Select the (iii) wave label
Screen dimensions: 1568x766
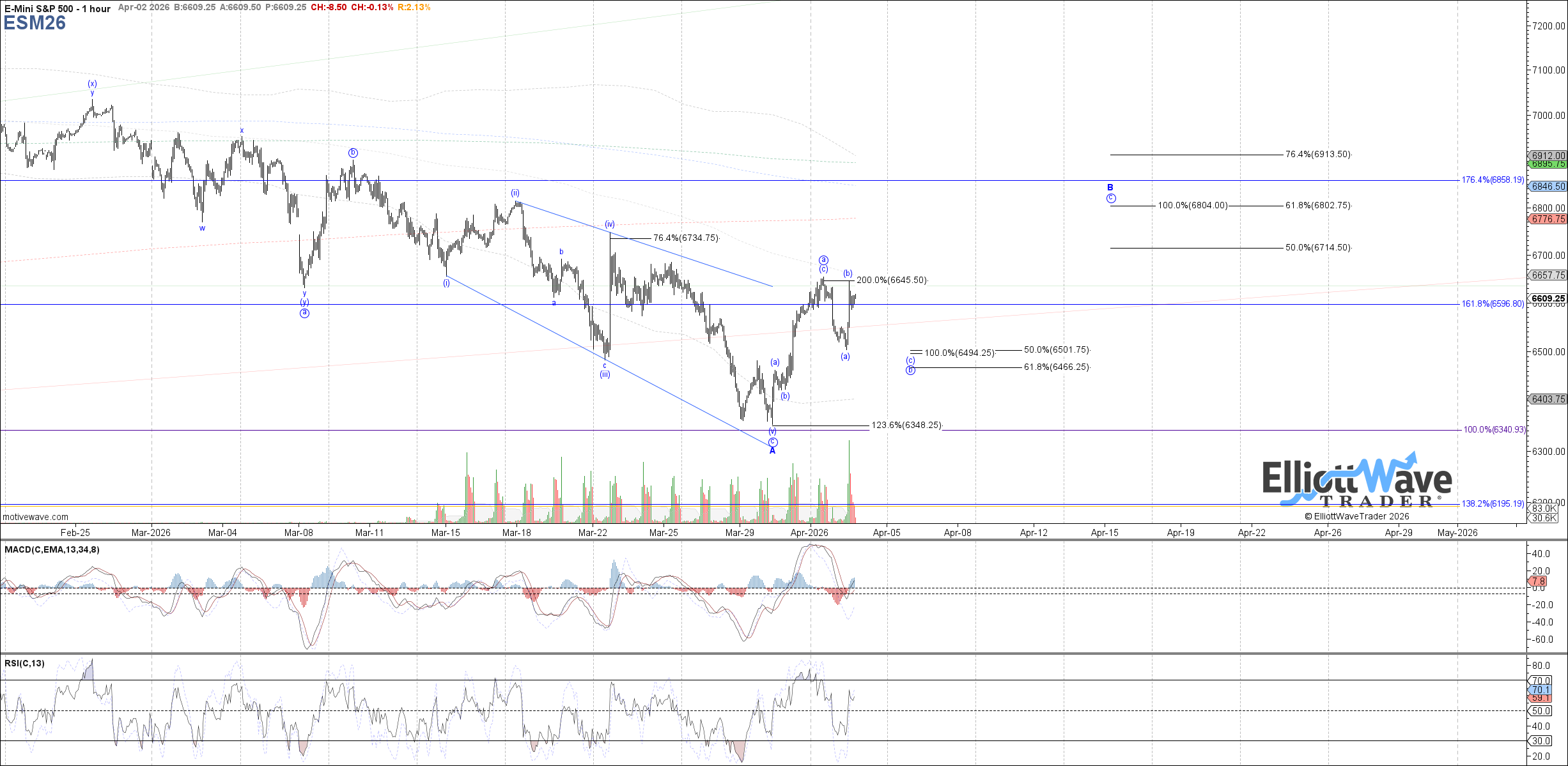[x=605, y=374]
